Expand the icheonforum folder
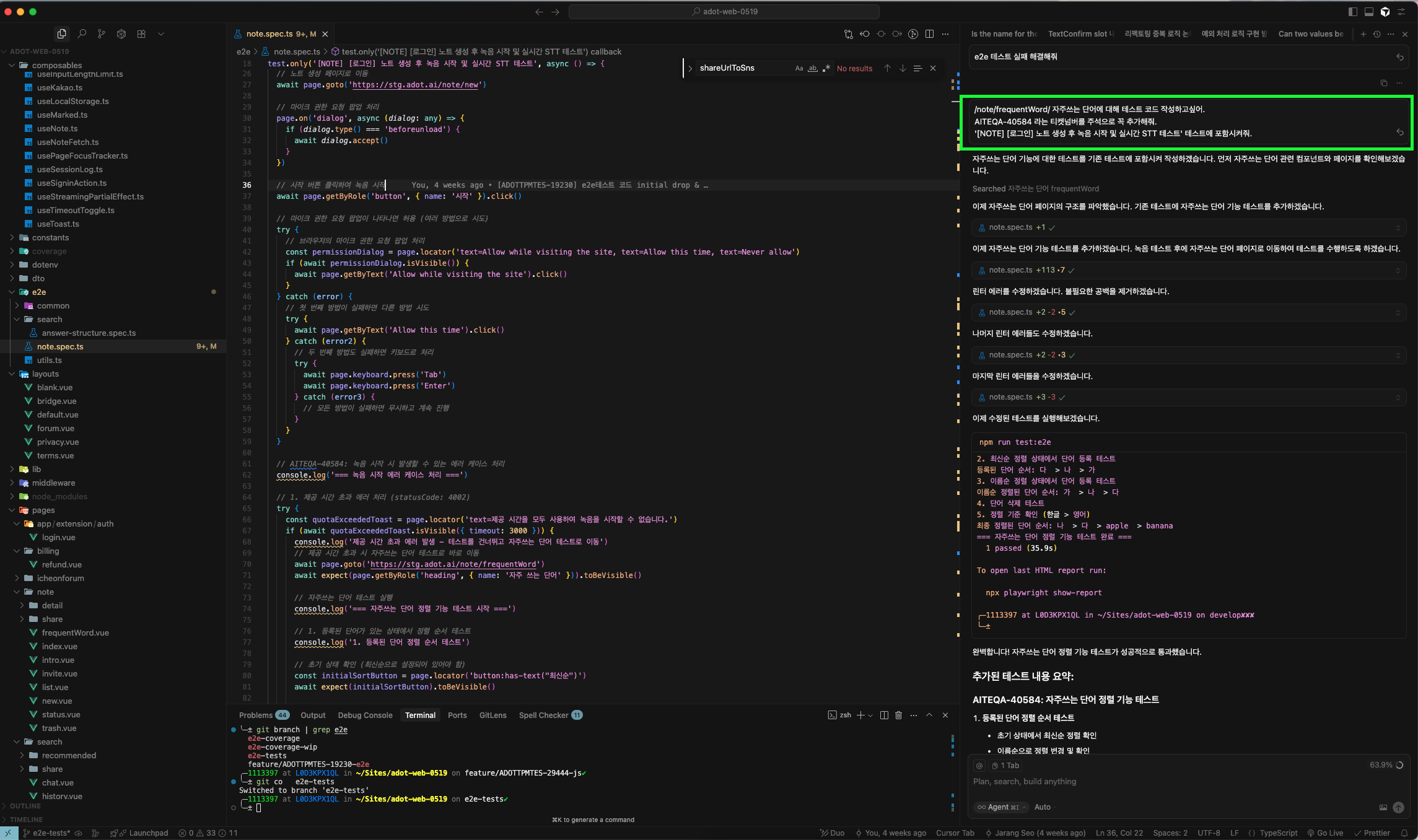This screenshot has height=840, width=1418. tap(60, 578)
